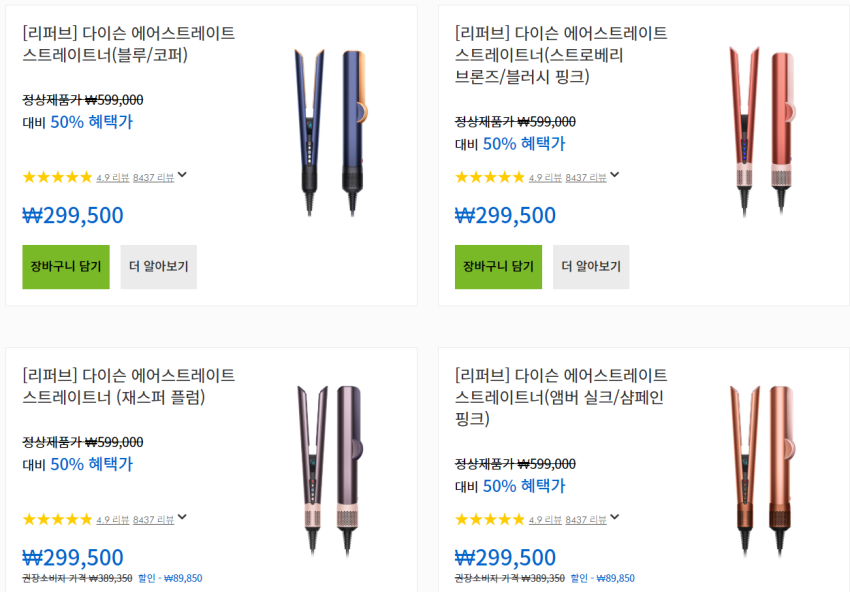
Task: Expand rating chevron for Jasper Plum straightener
Action: coord(182,518)
